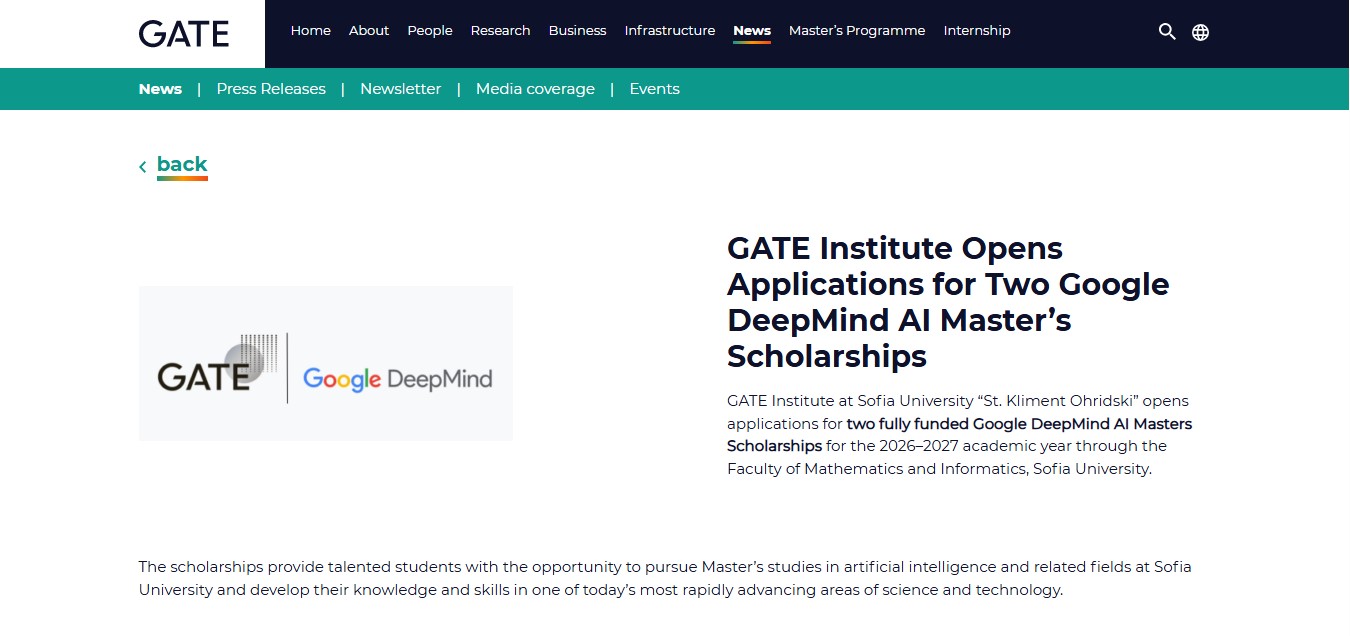Select the News tab in the green bar
Viewport: 1350px width, 636px height.
point(160,89)
